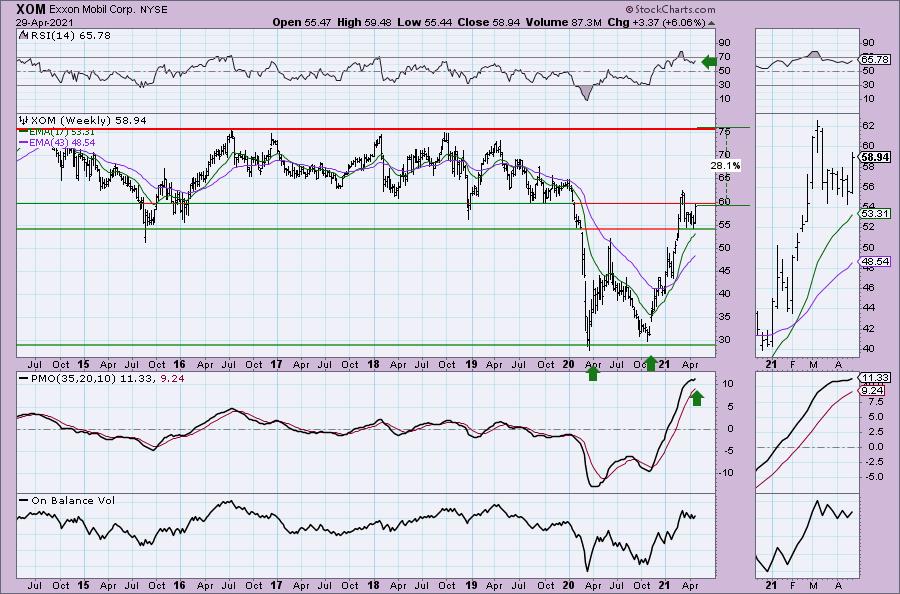Click the black On Balance Vol legend line
Image resolution: width=900 pixels, height=594 pixels.
pyautogui.click(x=24, y=500)
